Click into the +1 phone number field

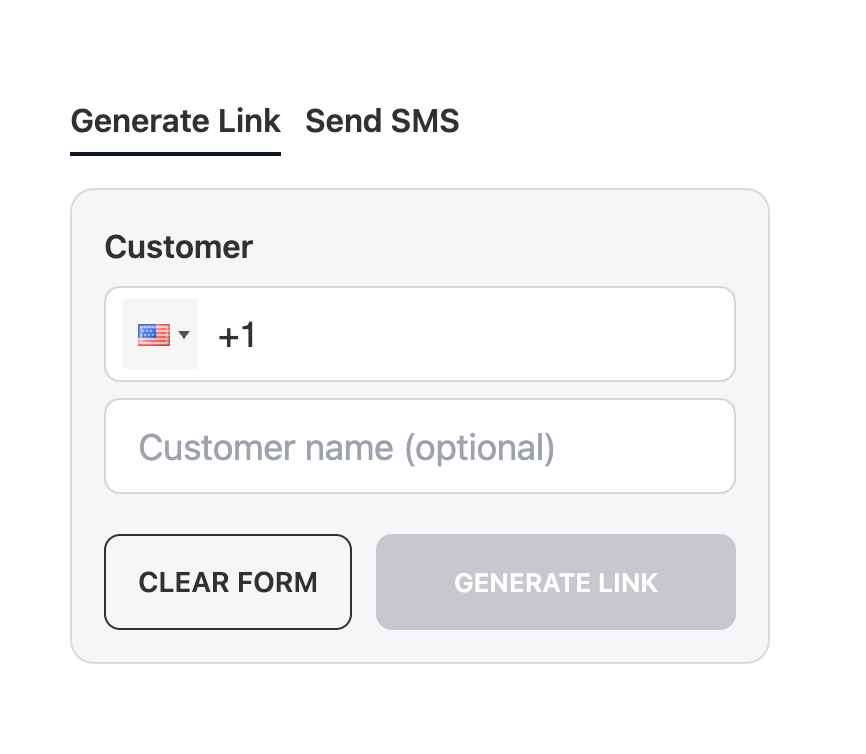pos(420,334)
